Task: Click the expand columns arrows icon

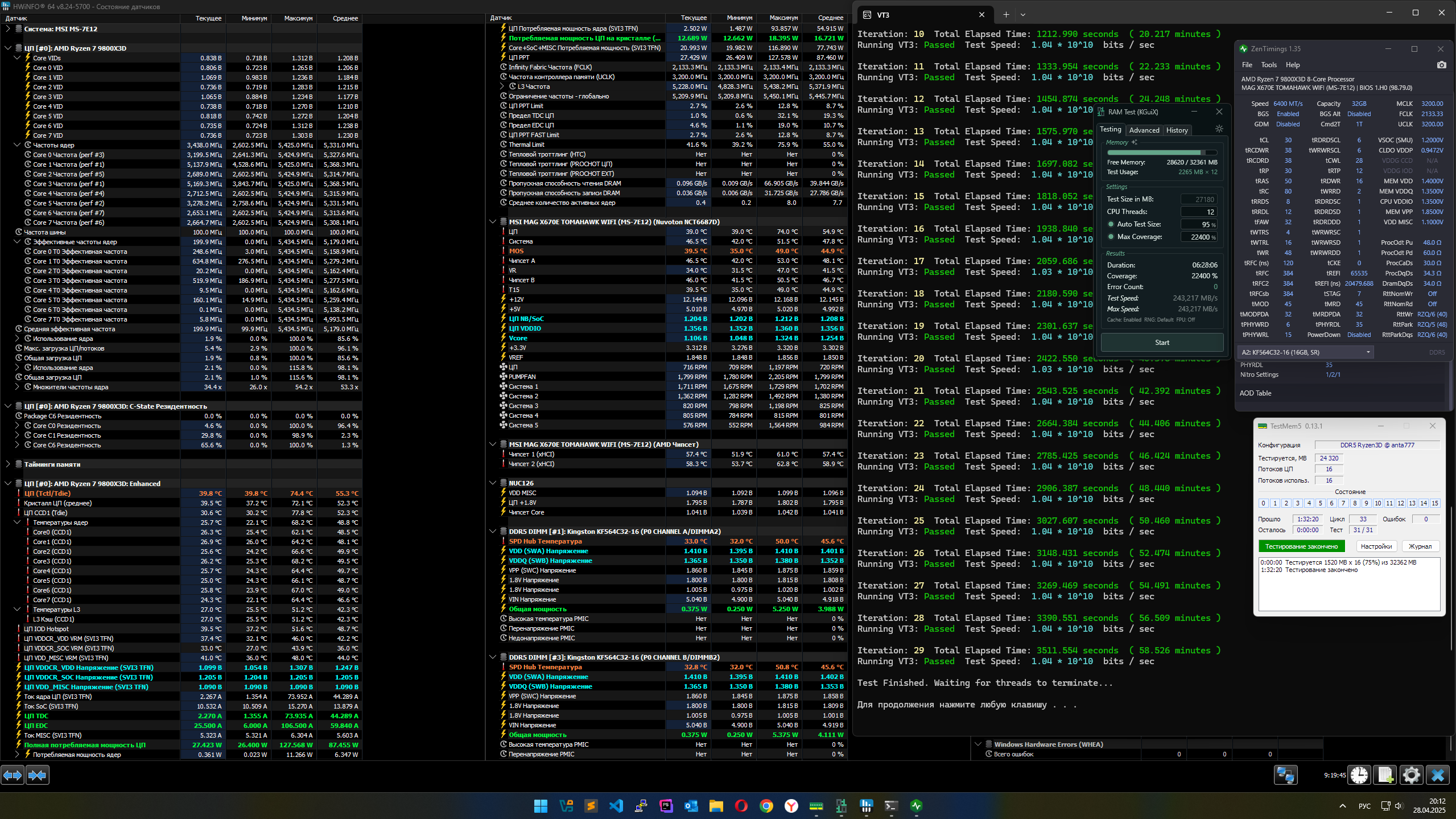Action: click(x=13, y=775)
